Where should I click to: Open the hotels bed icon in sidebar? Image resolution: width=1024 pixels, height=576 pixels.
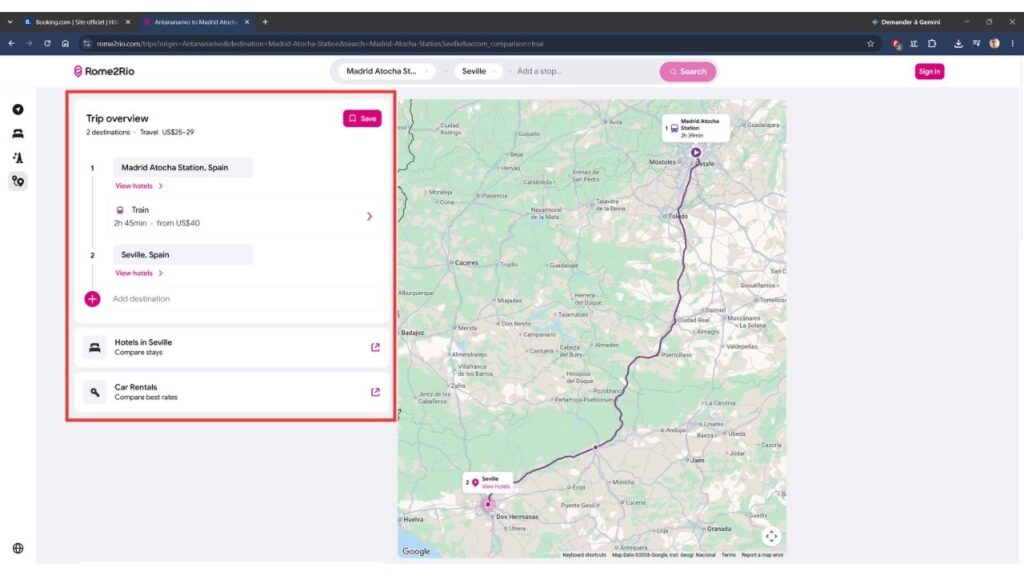pyautogui.click(x=18, y=134)
